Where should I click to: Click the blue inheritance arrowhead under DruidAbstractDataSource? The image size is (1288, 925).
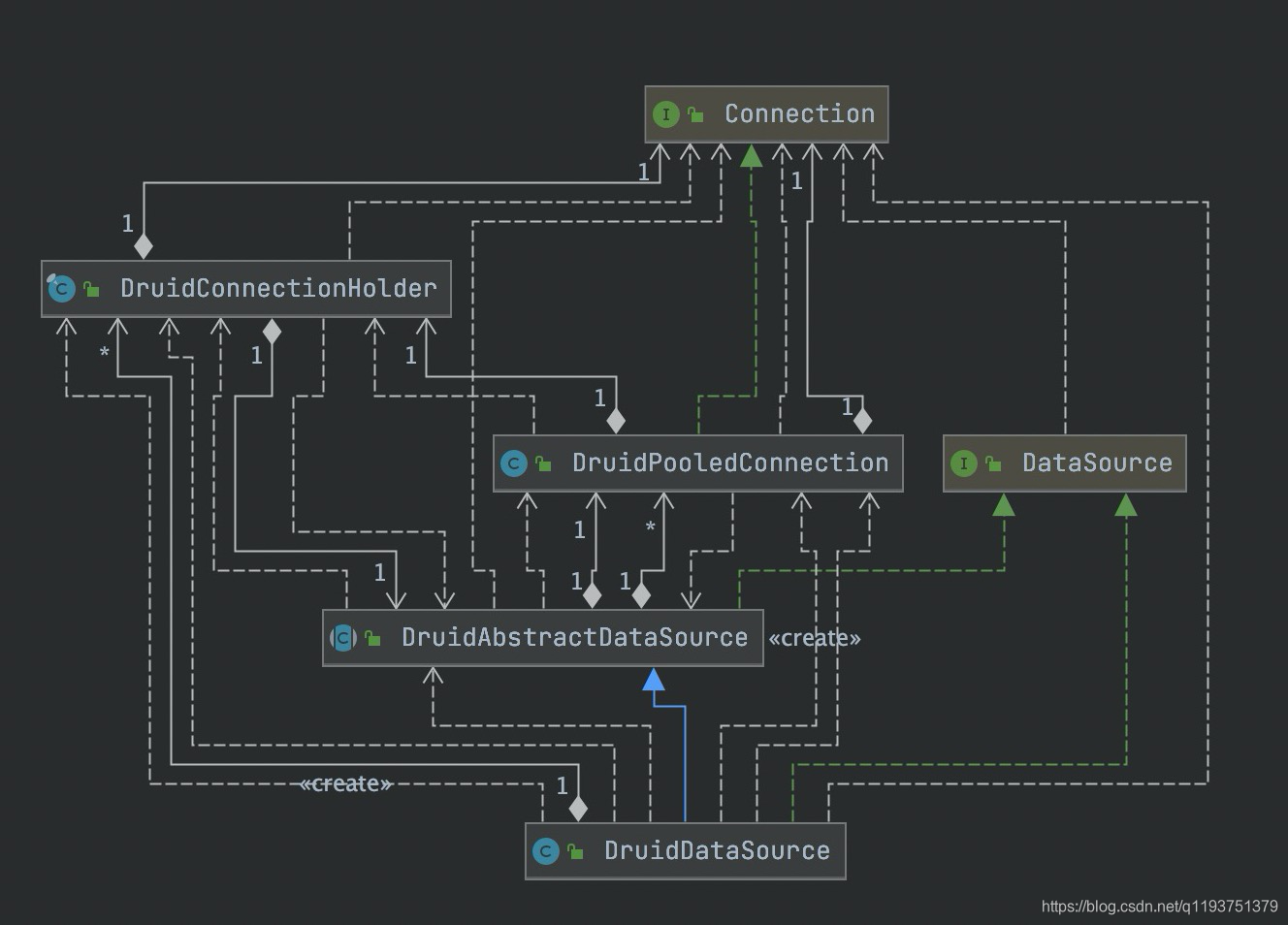point(654,679)
